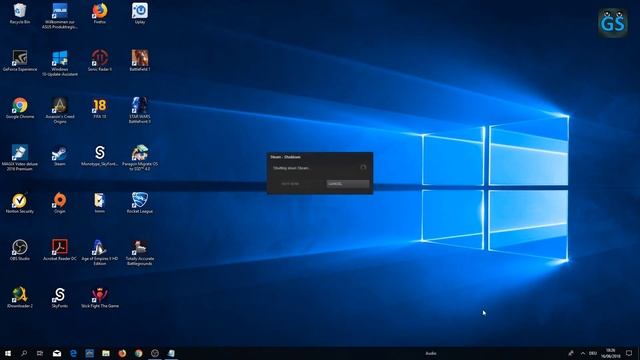640x360 pixels.
Task: Switch to Chrome in taskbar
Action: pyautogui.click(x=138, y=353)
